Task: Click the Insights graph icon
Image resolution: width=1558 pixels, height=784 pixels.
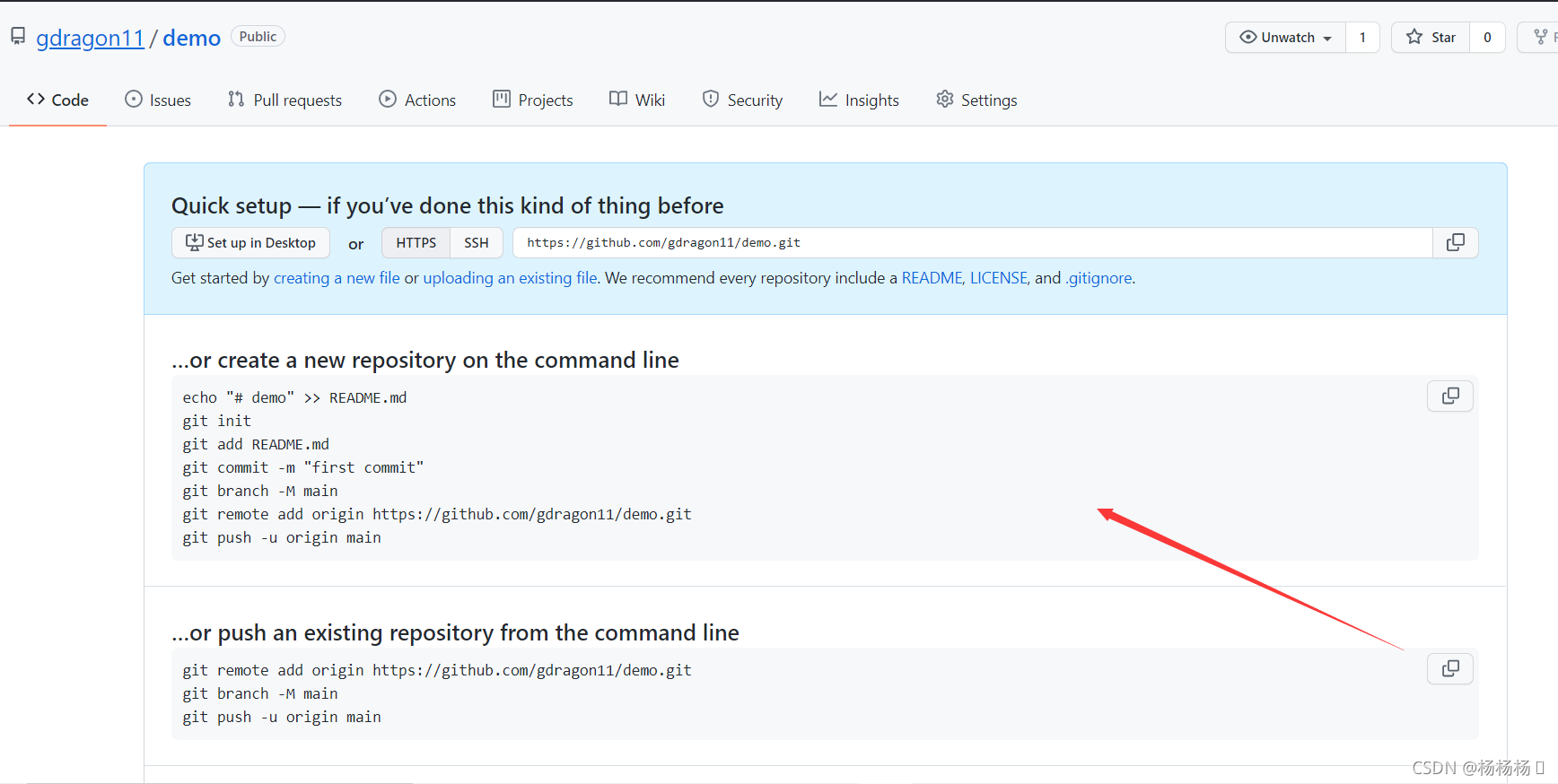Action: pyautogui.click(x=828, y=99)
